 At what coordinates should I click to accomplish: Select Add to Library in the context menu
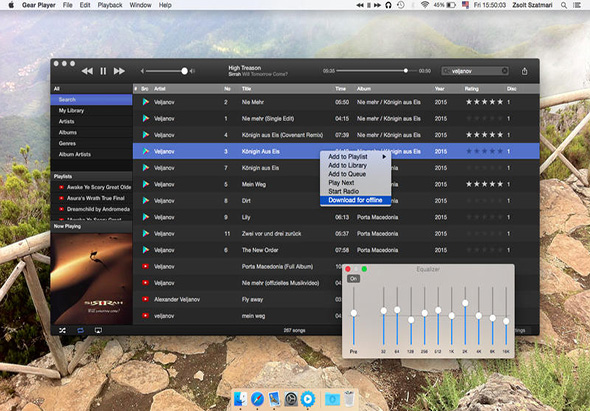coord(355,165)
